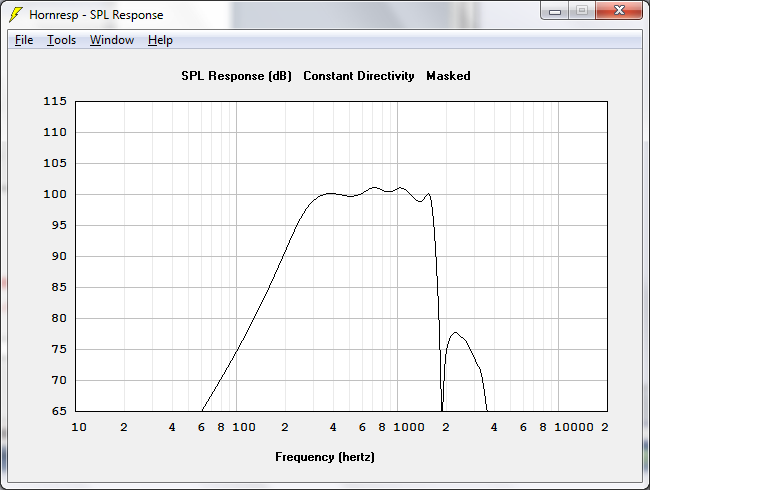Screen dimensions: 768x490
Task: Click the Masked label
Action: point(448,76)
